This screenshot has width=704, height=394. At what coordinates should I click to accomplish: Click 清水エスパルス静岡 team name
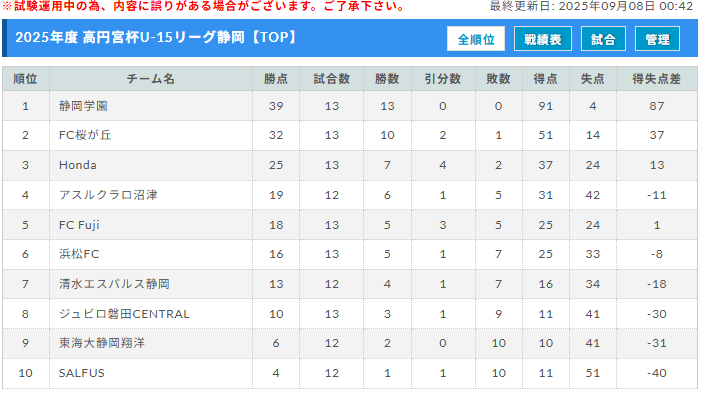click(114, 284)
